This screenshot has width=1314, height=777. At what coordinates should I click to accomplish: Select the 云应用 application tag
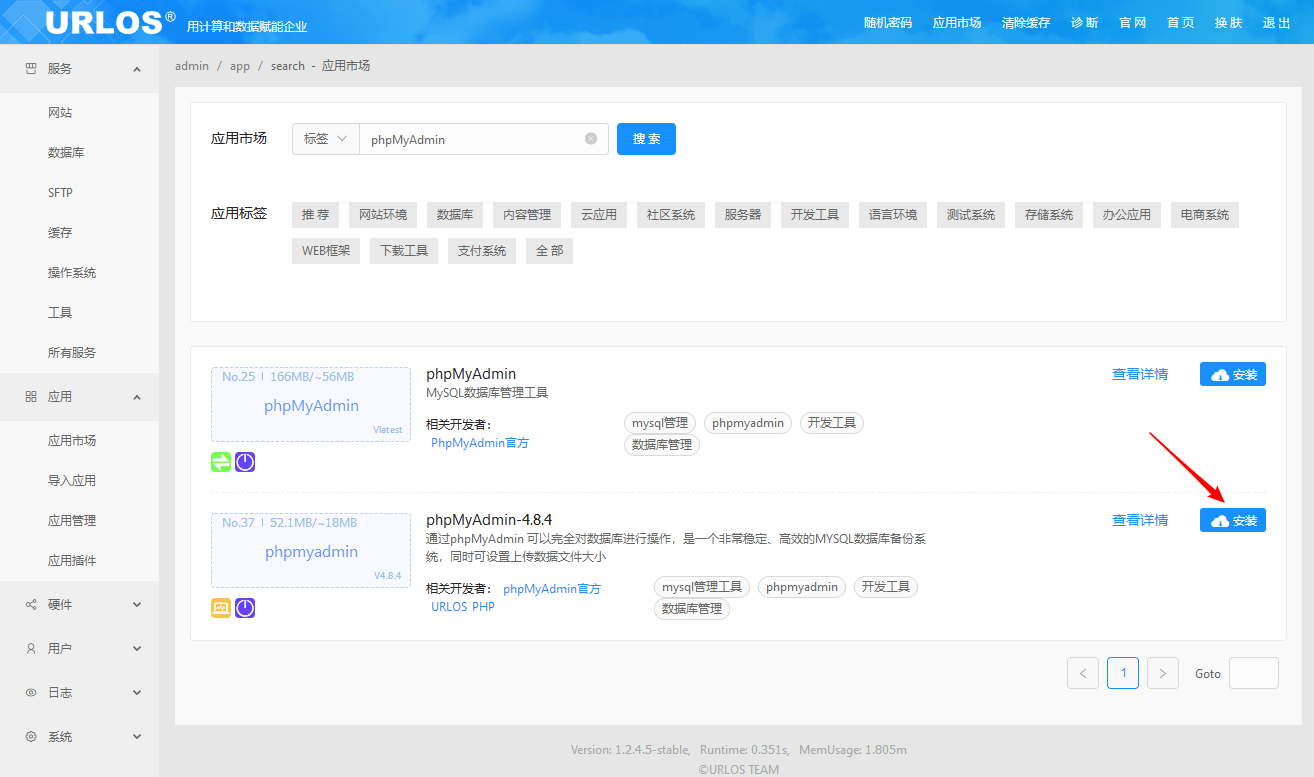click(x=599, y=215)
